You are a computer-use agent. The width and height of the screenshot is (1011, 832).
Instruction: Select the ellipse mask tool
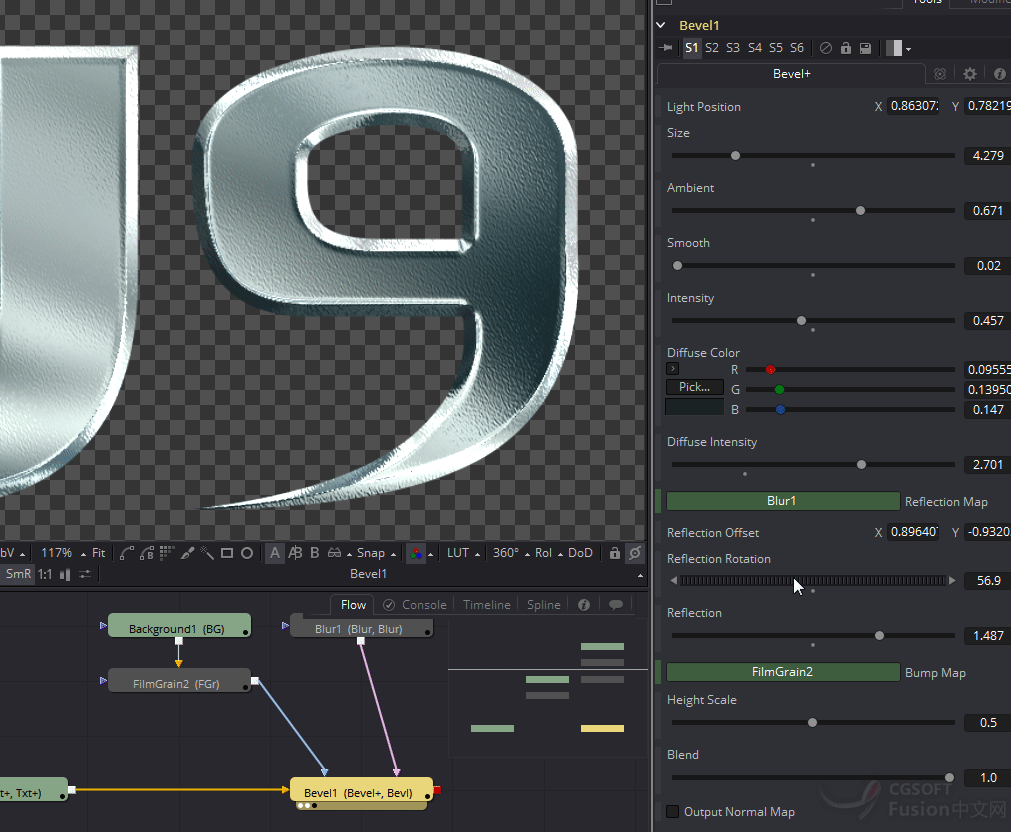tap(247, 553)
